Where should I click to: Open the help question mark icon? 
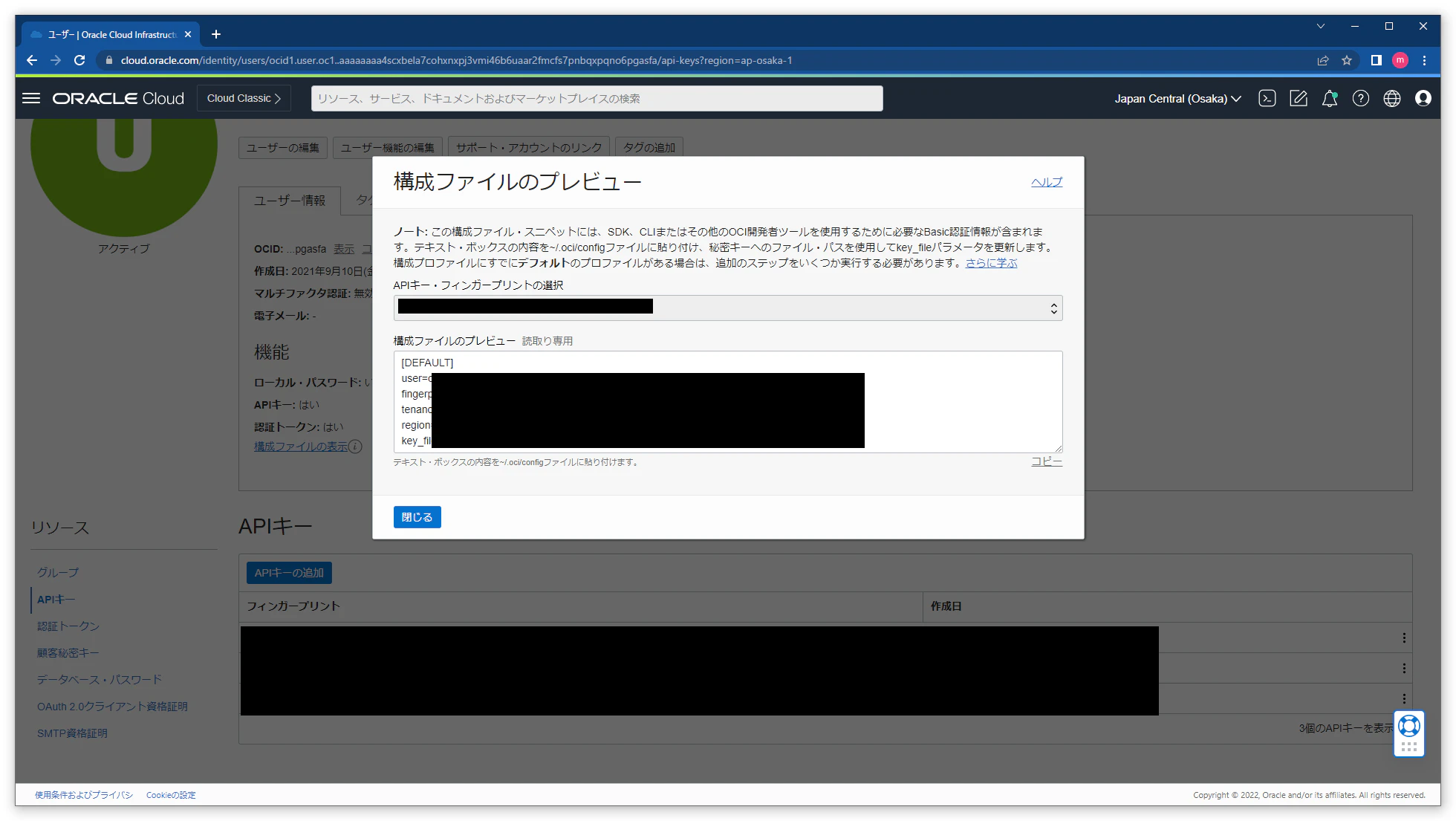1361,98
